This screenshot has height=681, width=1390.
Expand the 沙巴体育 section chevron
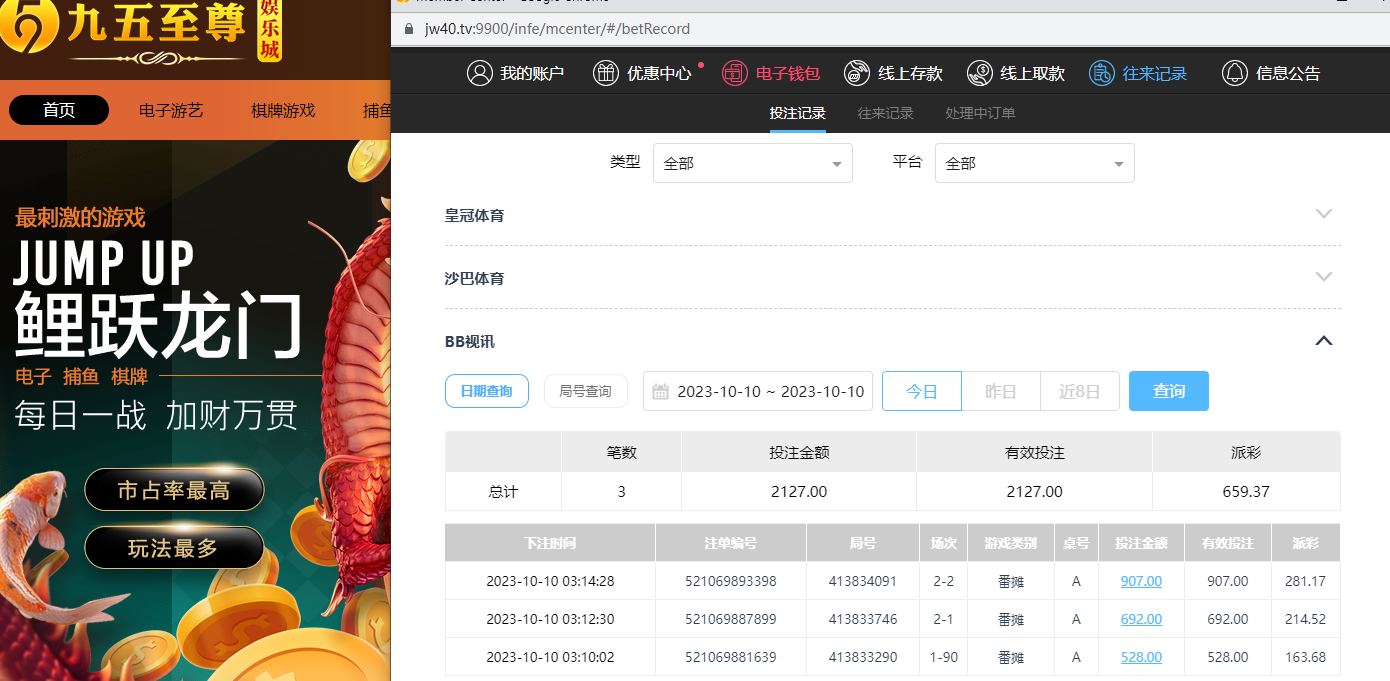pos(1324,277)
